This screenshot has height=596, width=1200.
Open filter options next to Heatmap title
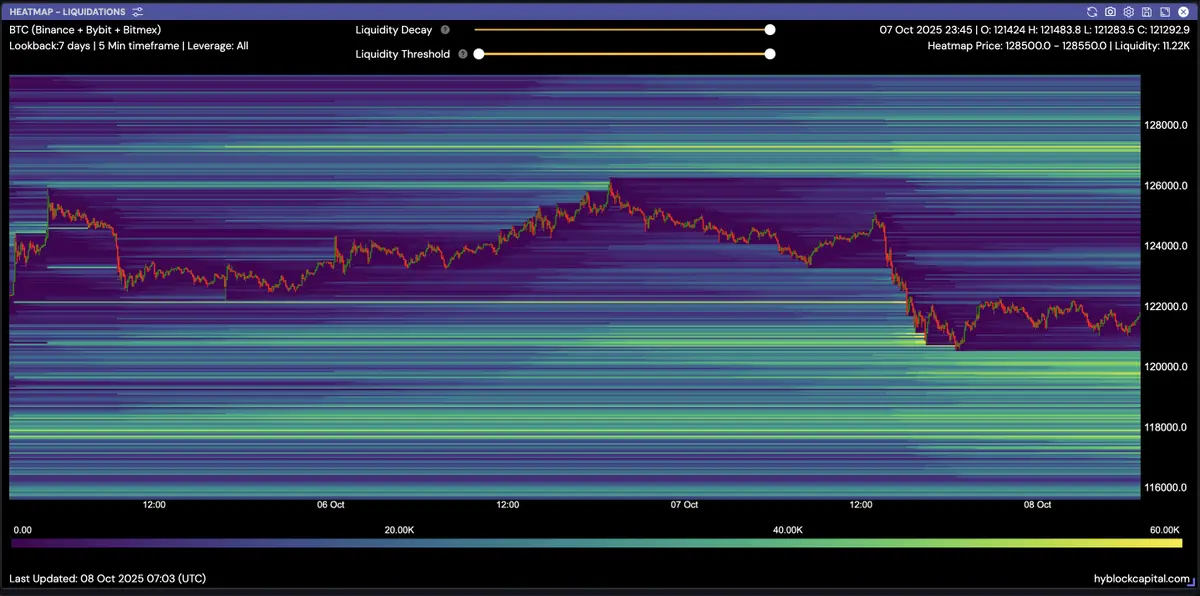click(137, 12)
